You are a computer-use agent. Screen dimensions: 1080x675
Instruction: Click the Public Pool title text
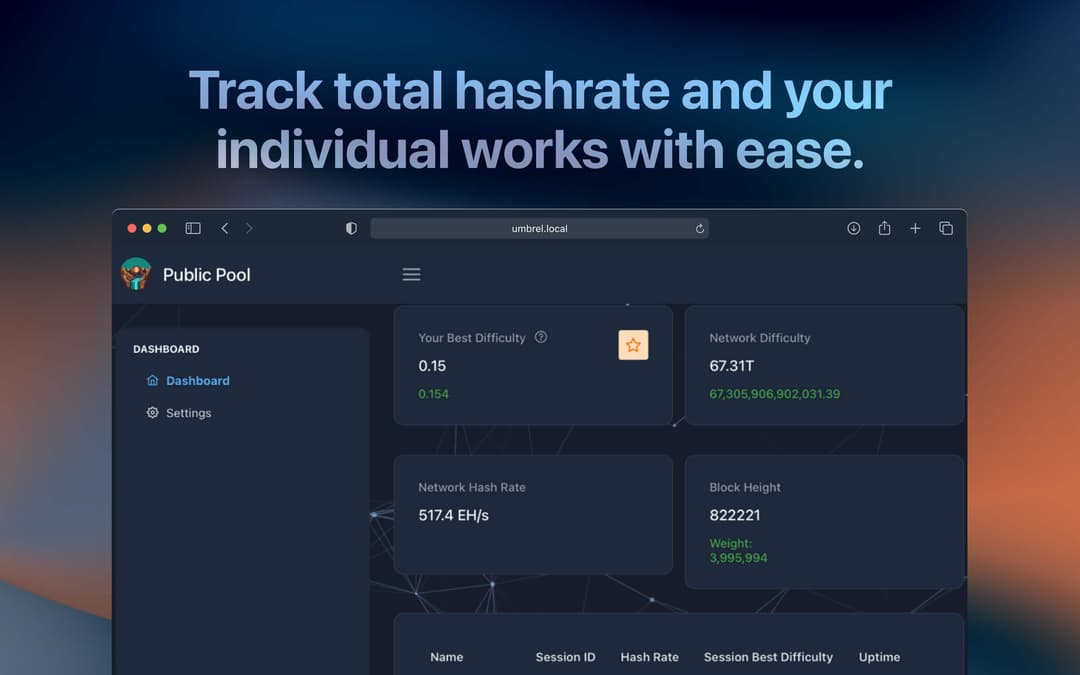(x=207, y=275)
